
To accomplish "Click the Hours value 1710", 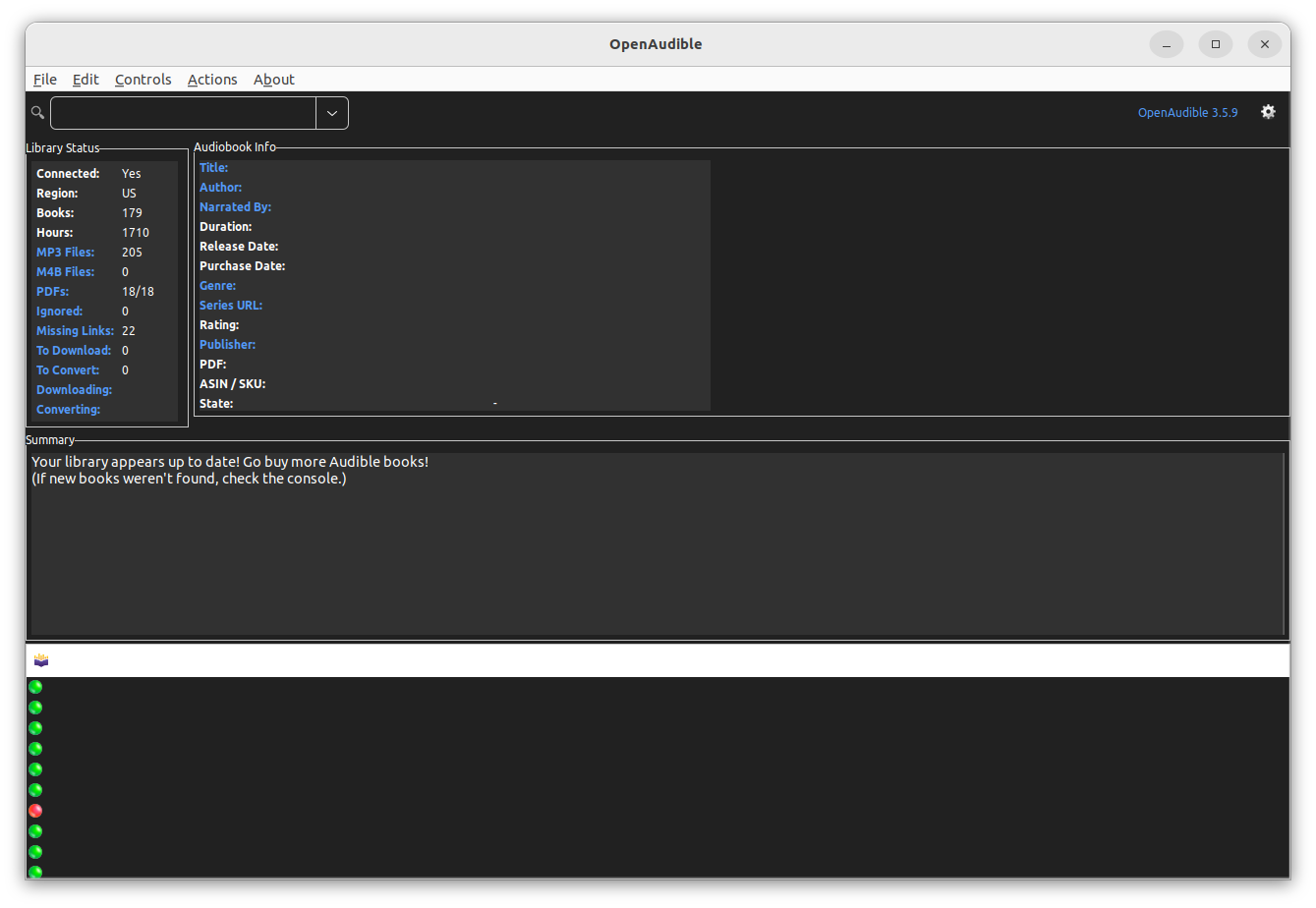I will (136, 233).
